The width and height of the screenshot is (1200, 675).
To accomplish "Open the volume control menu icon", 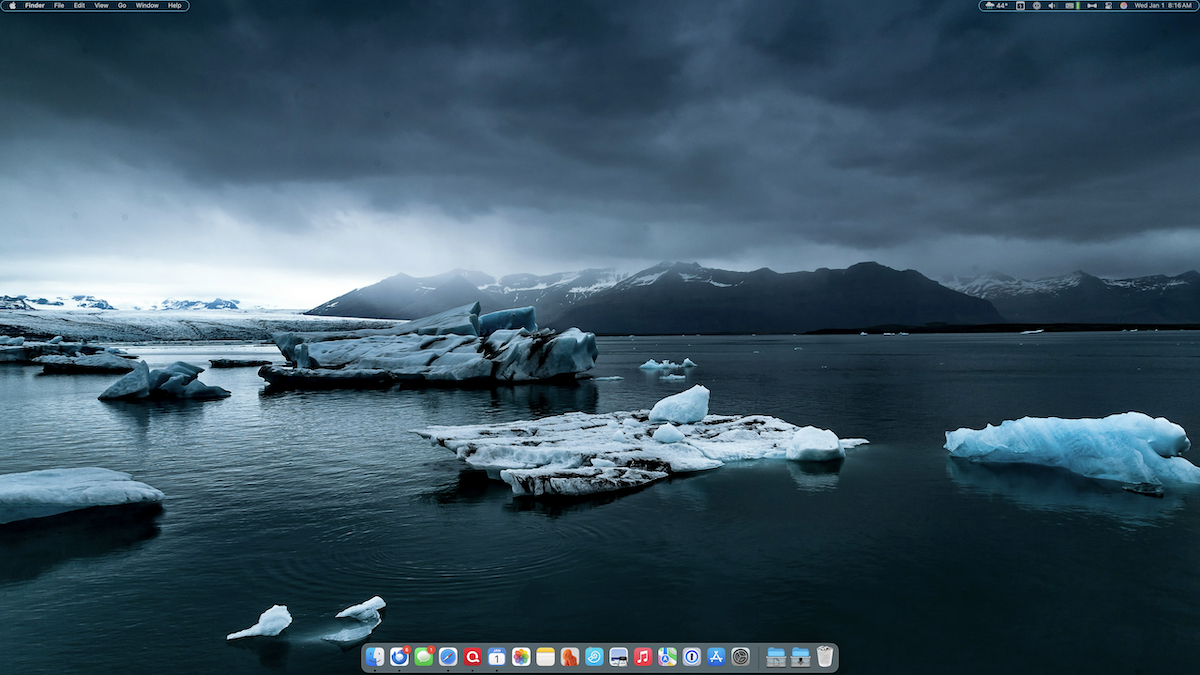I will [1051, 5].
